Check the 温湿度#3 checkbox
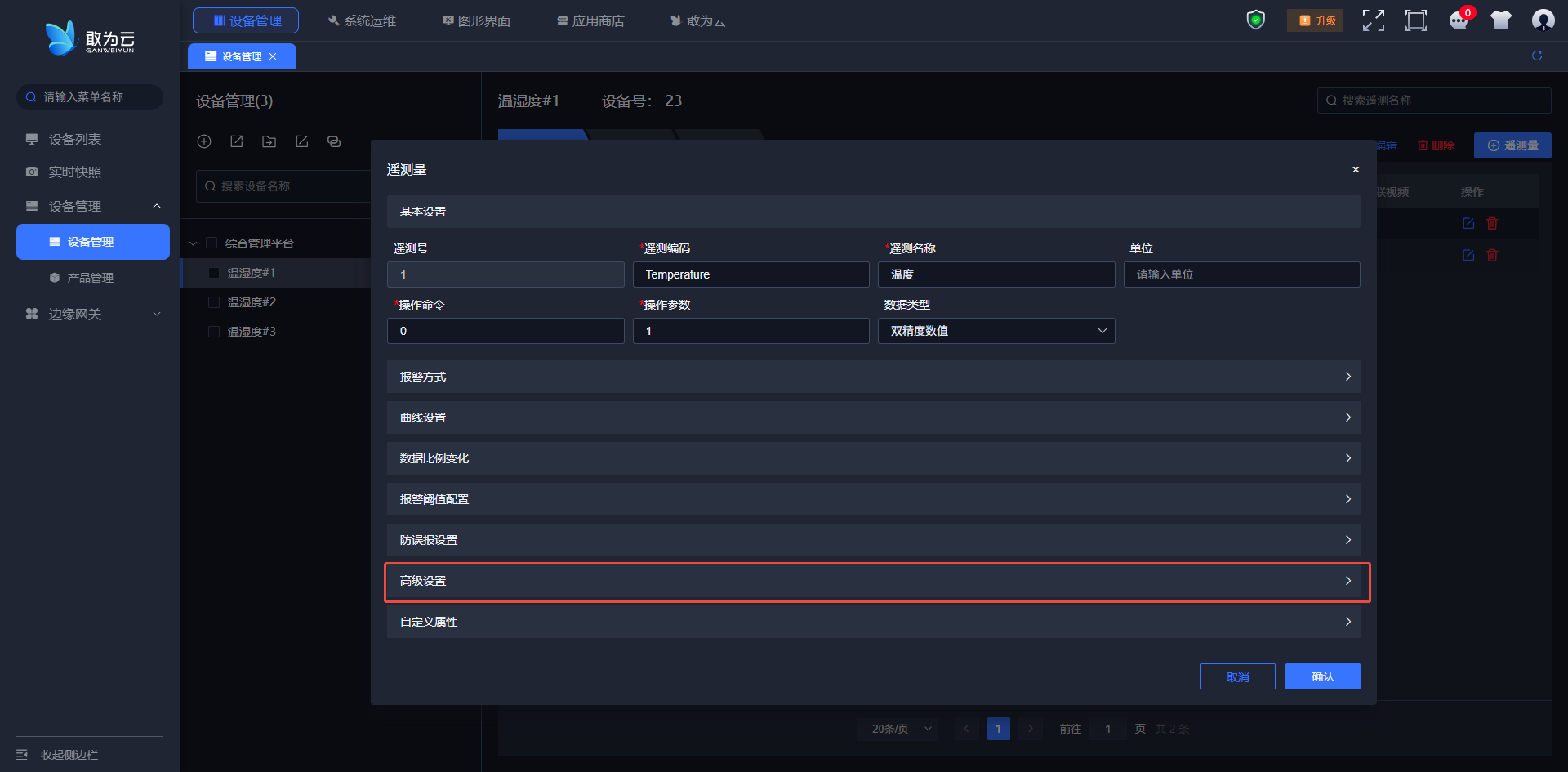 (x=214, y=332)
